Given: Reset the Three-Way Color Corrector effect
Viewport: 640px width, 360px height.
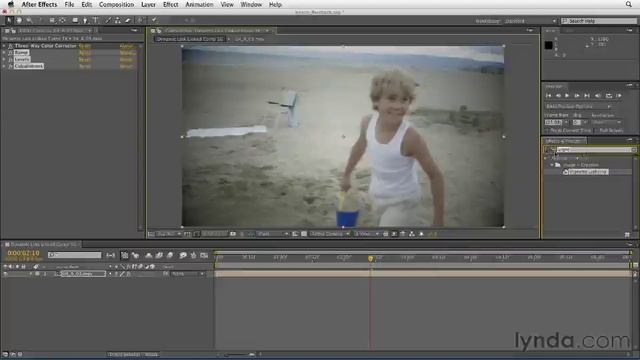Looking at the screenshot, I should [x=84, y=46].
